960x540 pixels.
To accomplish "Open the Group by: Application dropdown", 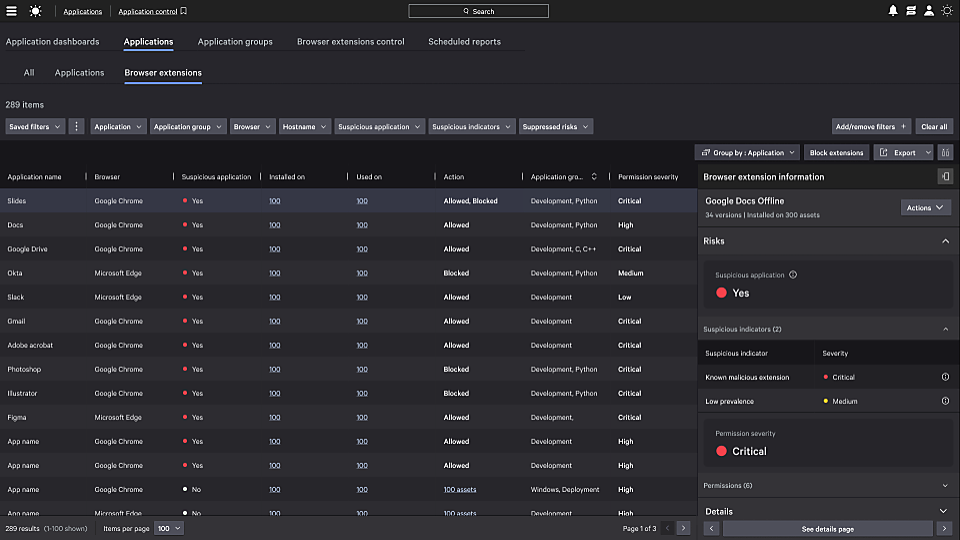I will tap(747, 153).
